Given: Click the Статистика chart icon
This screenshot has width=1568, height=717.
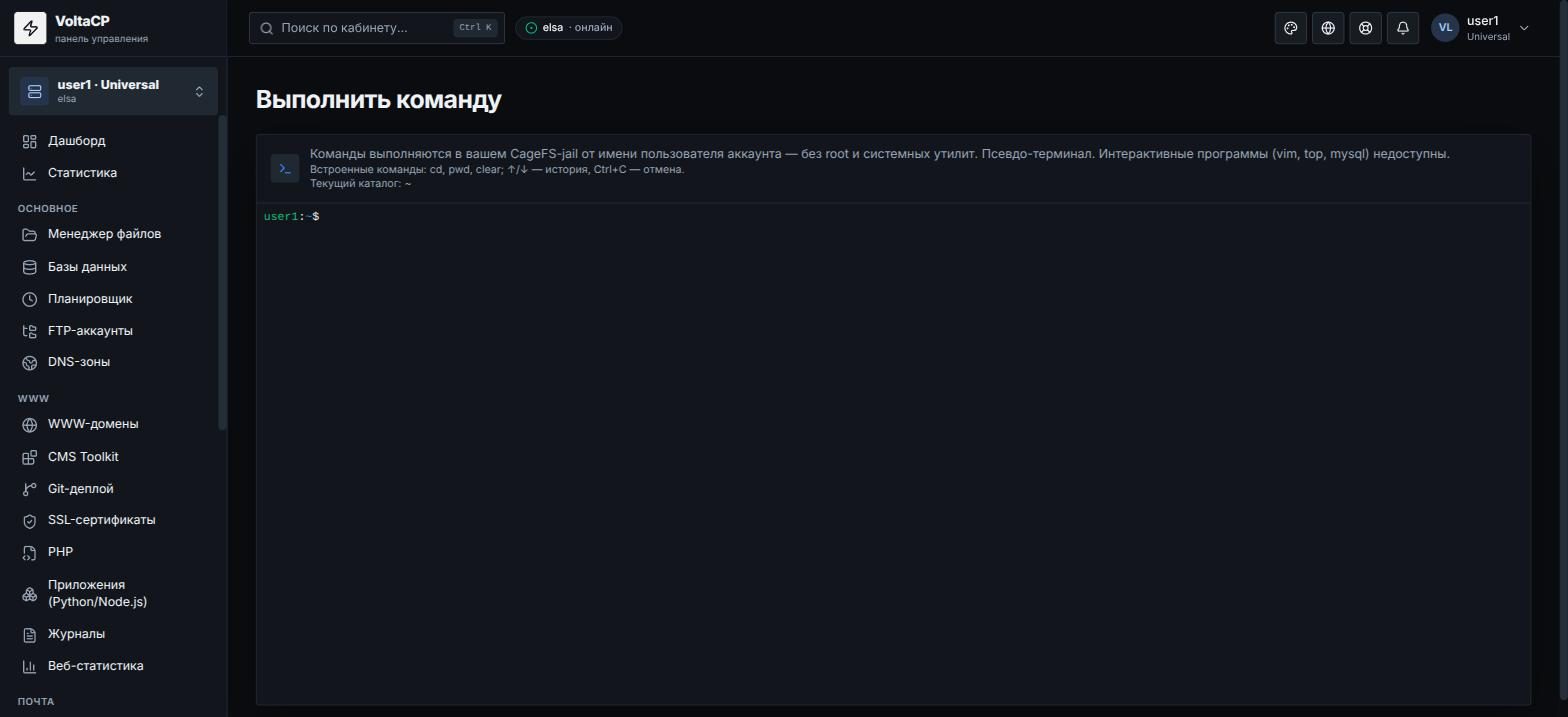Looking at the screenshot, I should point(30,173).
